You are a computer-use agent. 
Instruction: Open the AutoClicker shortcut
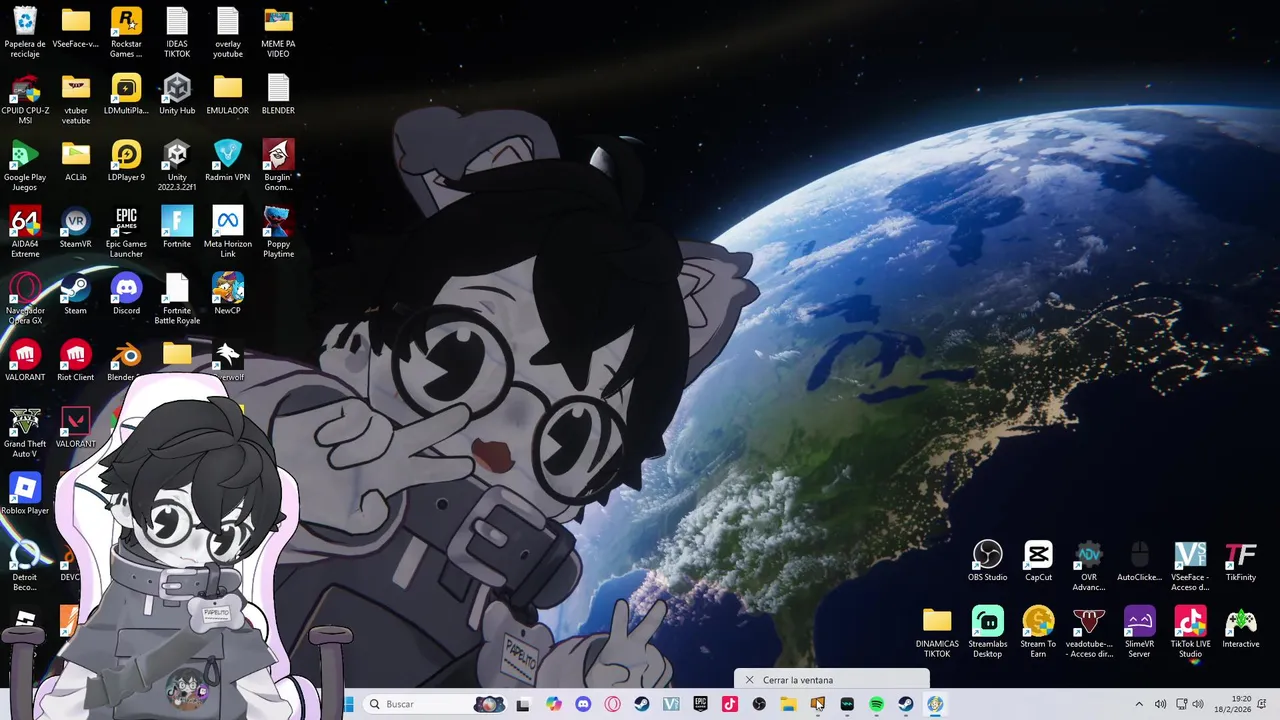tap(1139, 561)
